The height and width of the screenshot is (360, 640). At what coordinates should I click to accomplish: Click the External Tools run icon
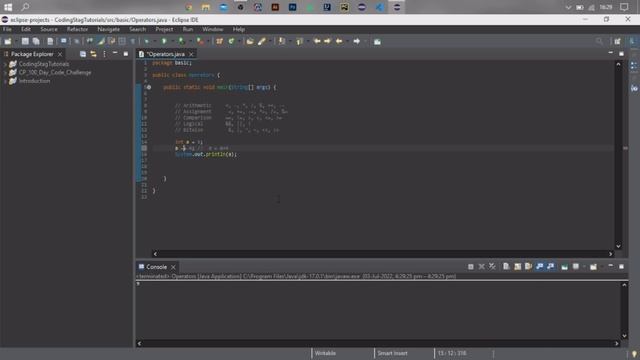(x=200, y=41)
